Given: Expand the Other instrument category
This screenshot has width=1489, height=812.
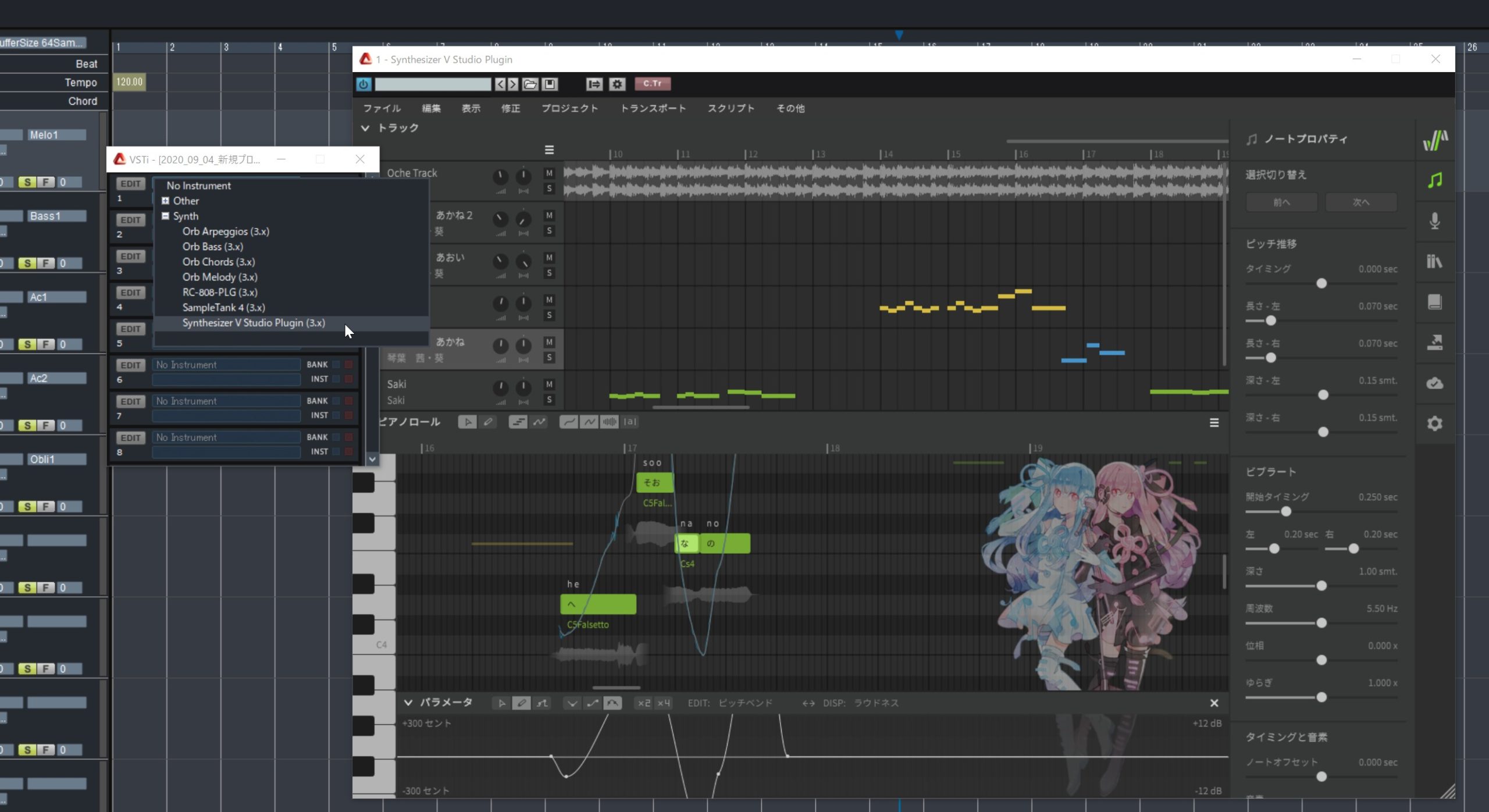Looking at the screenshot, I should coord(165,201).
